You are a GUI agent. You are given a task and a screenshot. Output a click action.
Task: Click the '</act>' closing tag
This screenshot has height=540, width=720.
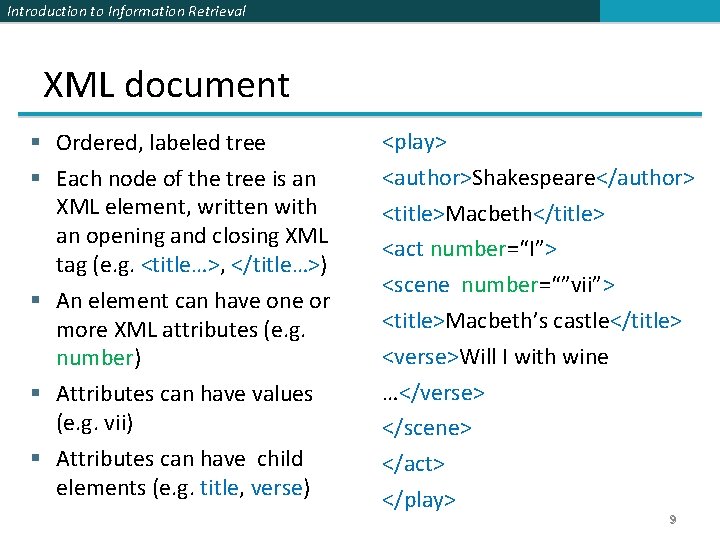pos(413,464)
